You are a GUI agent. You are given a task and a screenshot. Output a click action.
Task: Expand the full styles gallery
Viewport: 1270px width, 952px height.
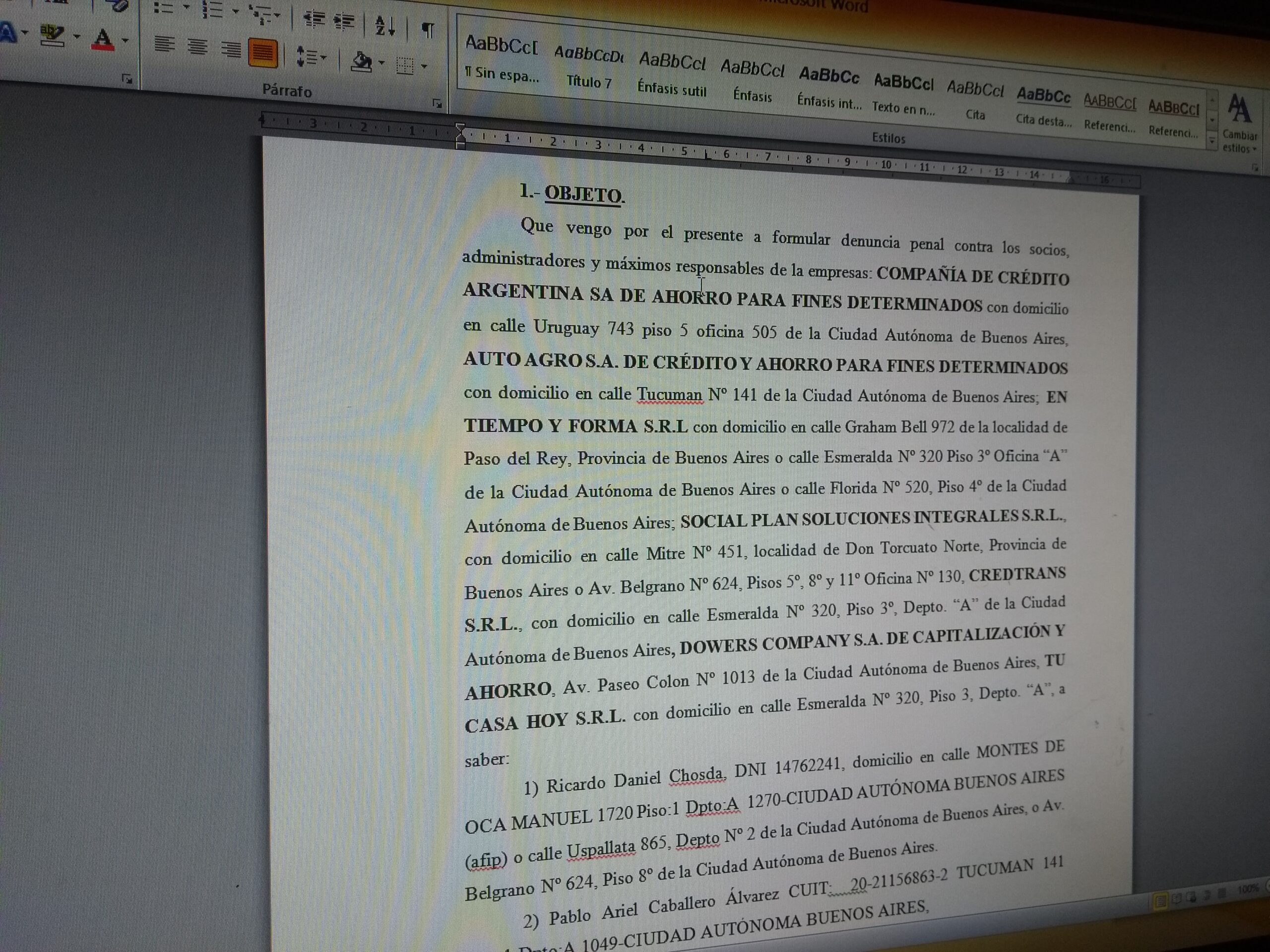pyautogui.click(x=1212, y=141)
